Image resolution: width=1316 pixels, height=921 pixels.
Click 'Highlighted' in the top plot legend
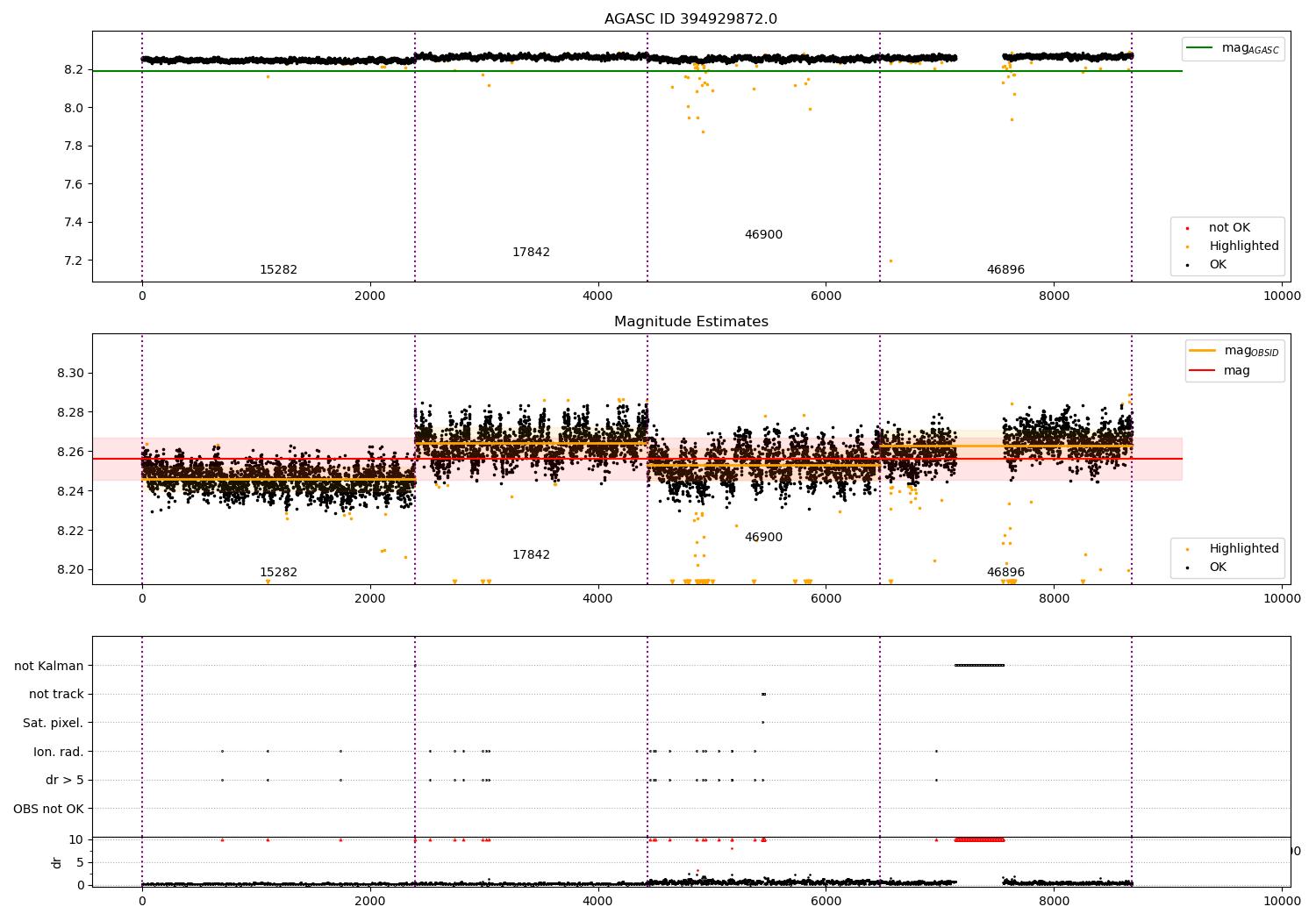tap(1244, 246)
